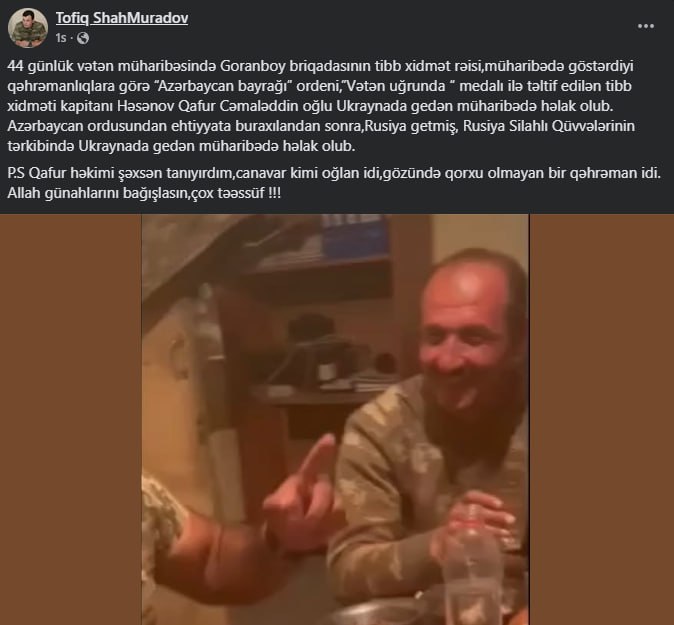Open the attached photo of smiling man

tap(335, 420)
